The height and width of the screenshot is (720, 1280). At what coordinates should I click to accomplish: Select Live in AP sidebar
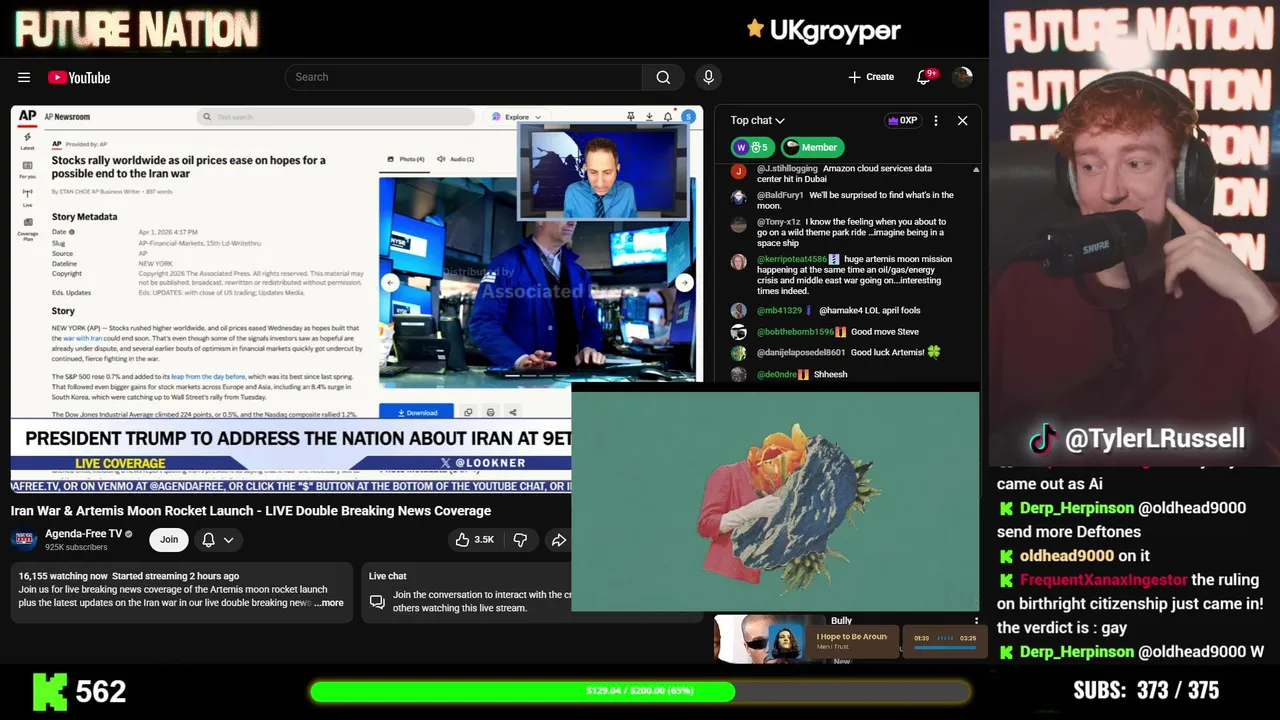point(27,197)
